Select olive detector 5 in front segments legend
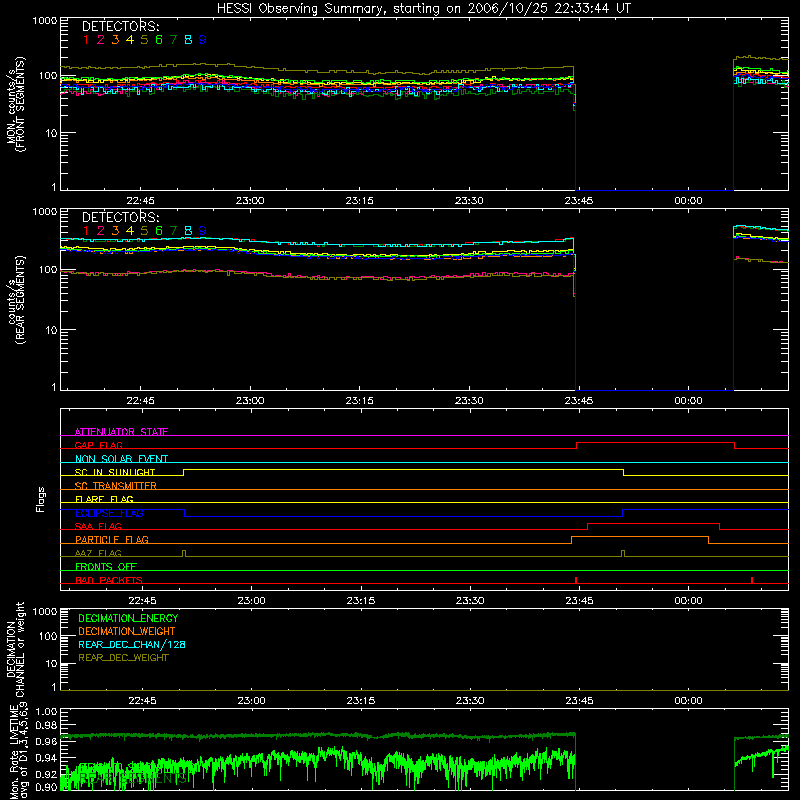 [144, 40]
